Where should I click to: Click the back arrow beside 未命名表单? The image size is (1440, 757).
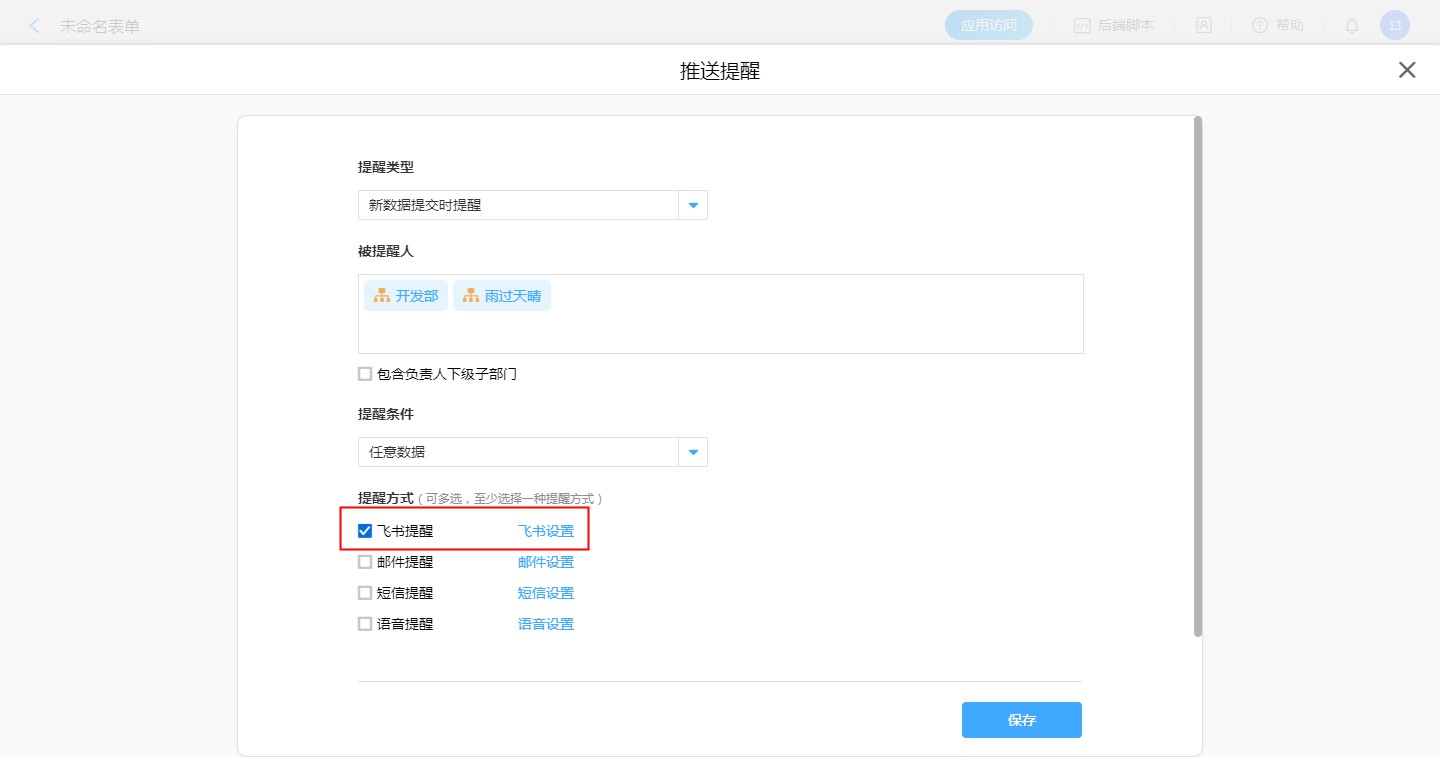click(x=35, y=26)
